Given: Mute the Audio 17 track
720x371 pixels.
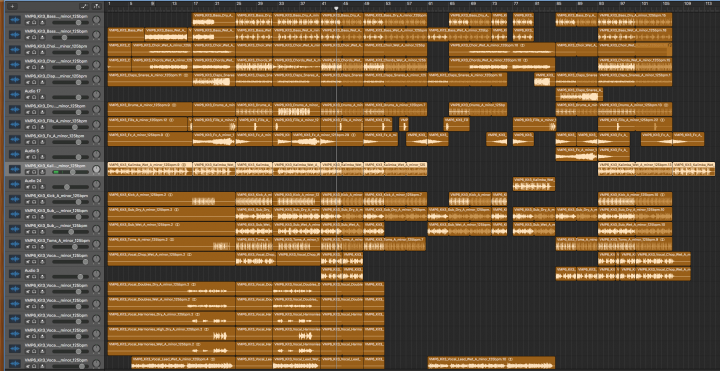Looking at the screenshot, I should pyautogui.click(x=28, y=97).
